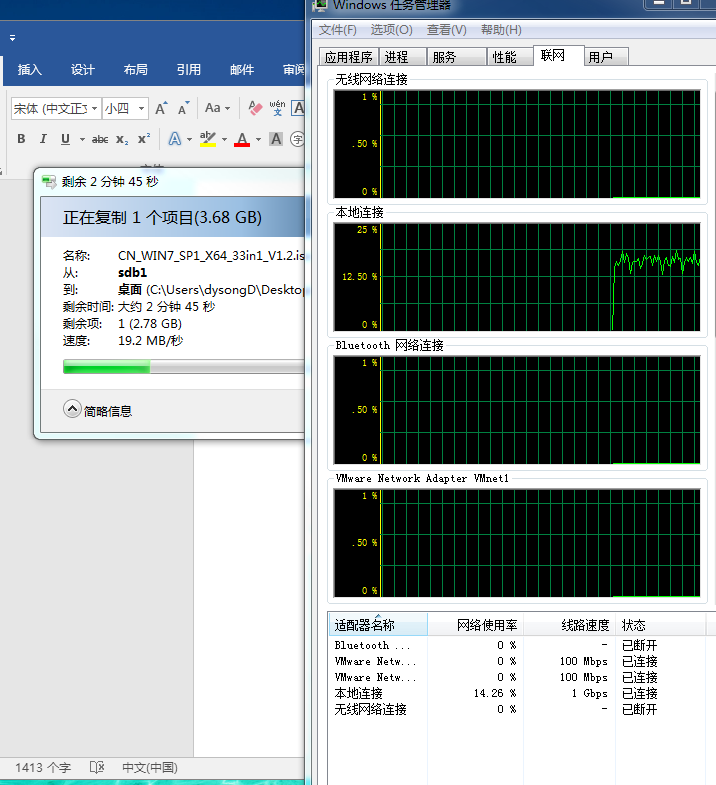Image resolution: width=716 pixels, height=785 pixels.
Task: Click the VMware VMnet1 network graph
Action: click(517, 543)
